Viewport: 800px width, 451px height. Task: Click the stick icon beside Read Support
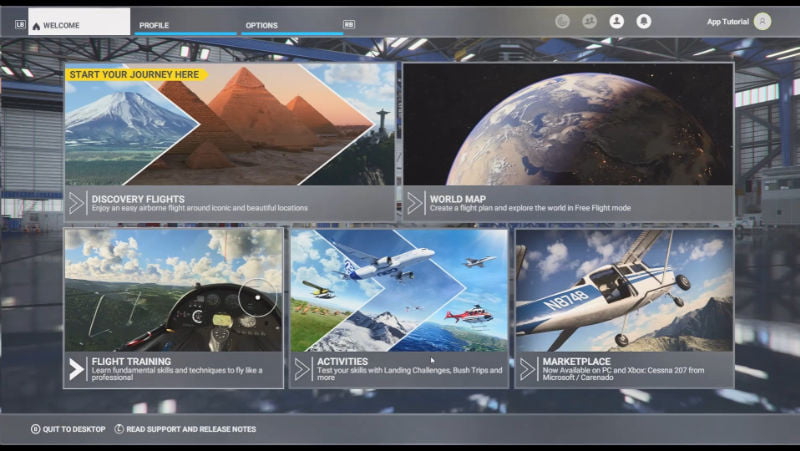pyautogui.click(x=119, y=429)
